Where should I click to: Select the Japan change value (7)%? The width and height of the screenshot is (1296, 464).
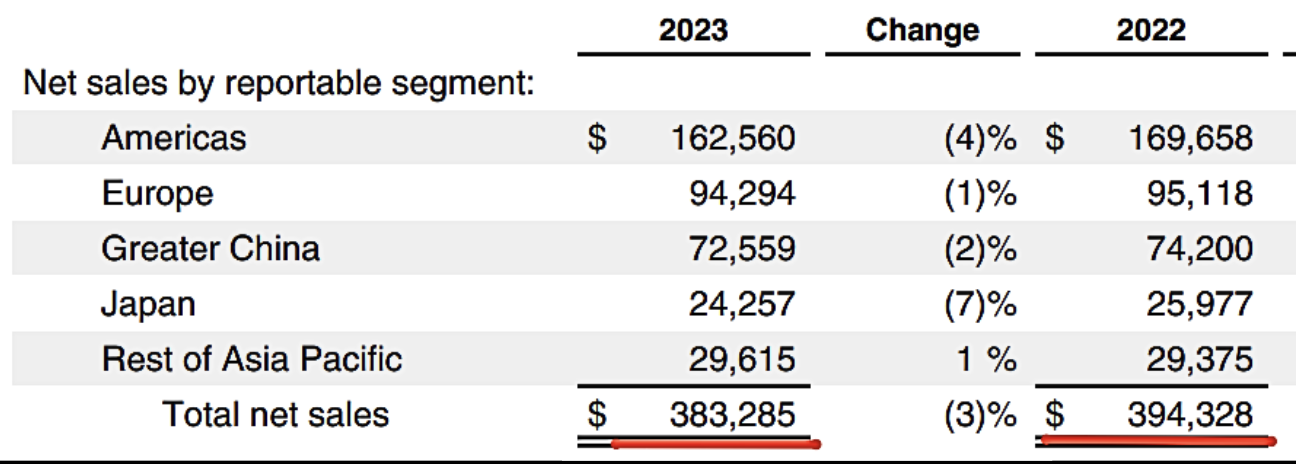(979, 303)
